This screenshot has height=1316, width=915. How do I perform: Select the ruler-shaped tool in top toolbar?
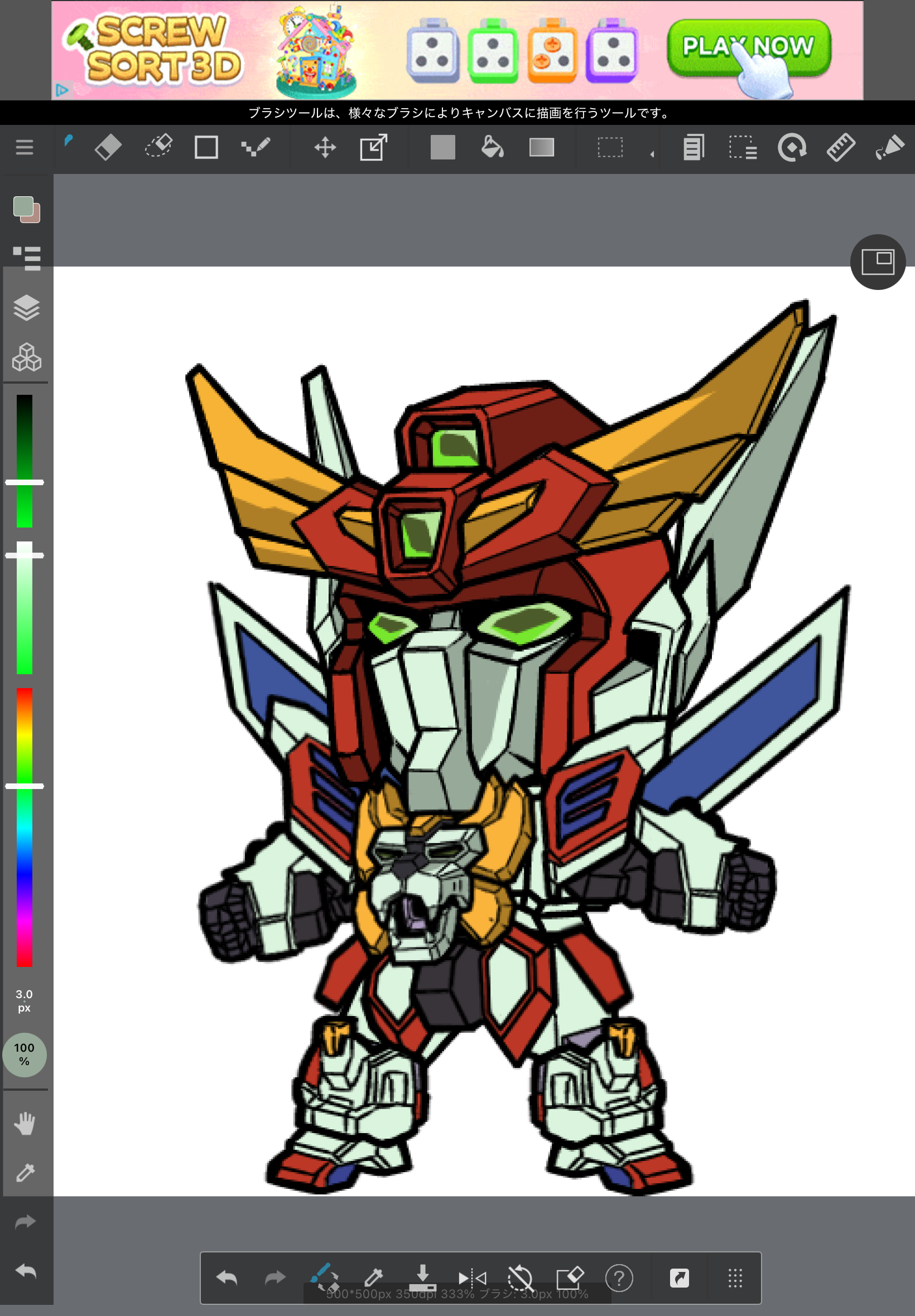(x=841, y=147)
